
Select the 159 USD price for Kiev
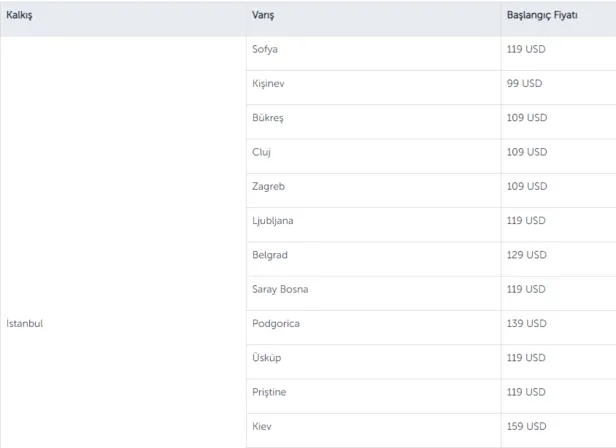pos(527,427)
